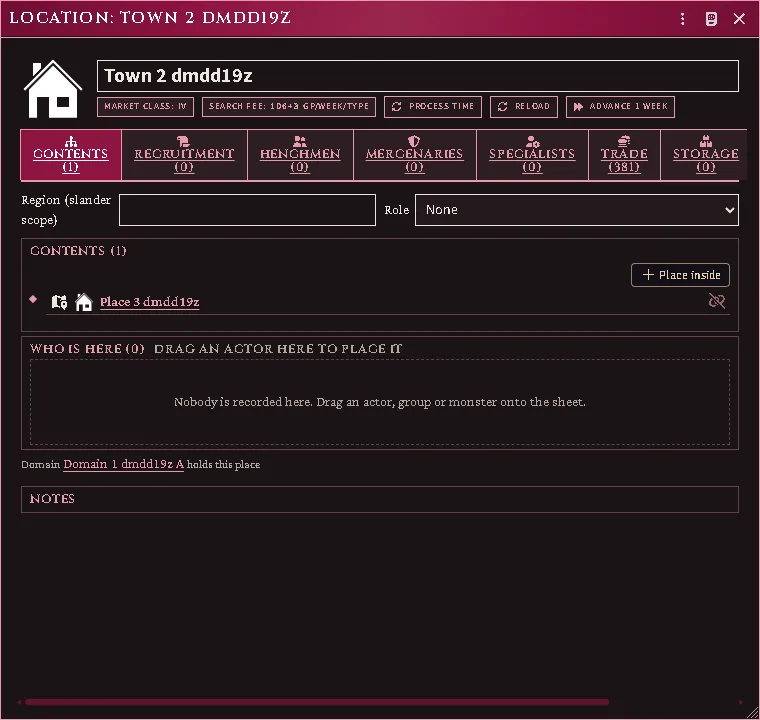
Task: Click the Reload button
Action: point(524,107)
